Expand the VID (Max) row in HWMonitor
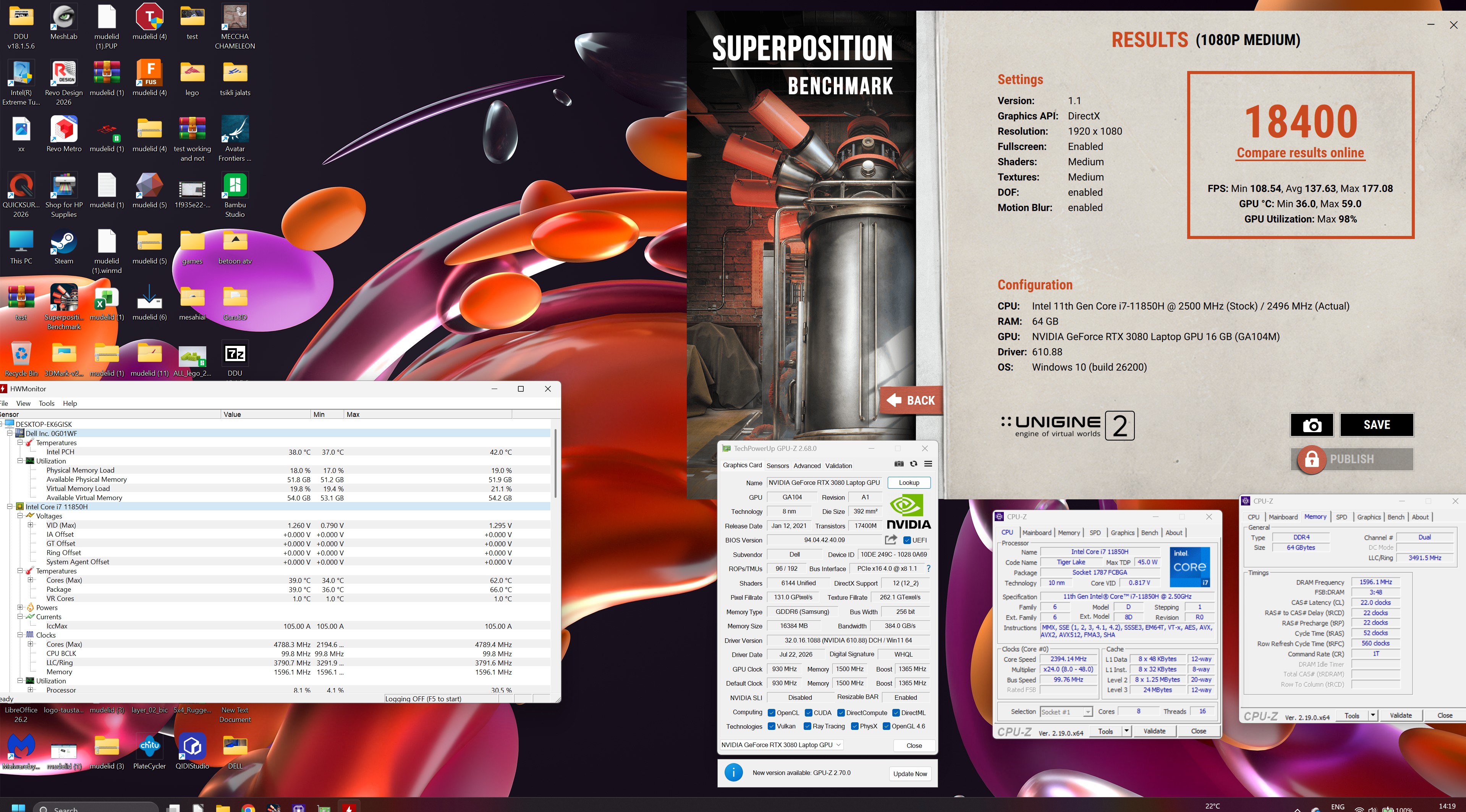This screenshot has width=1466, height=812. point(31,525)
